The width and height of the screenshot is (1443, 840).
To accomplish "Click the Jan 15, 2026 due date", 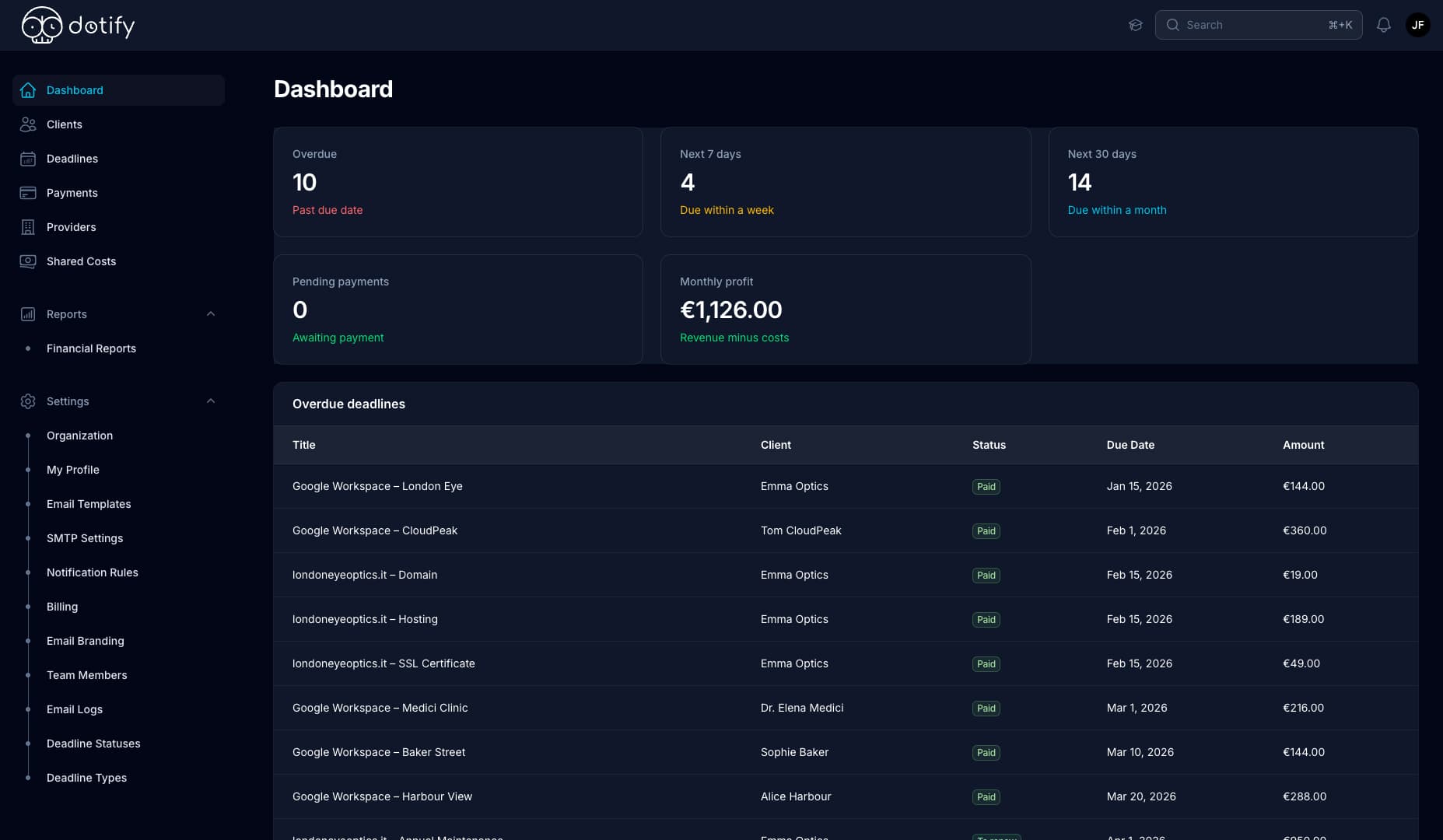I will 1139,486.
